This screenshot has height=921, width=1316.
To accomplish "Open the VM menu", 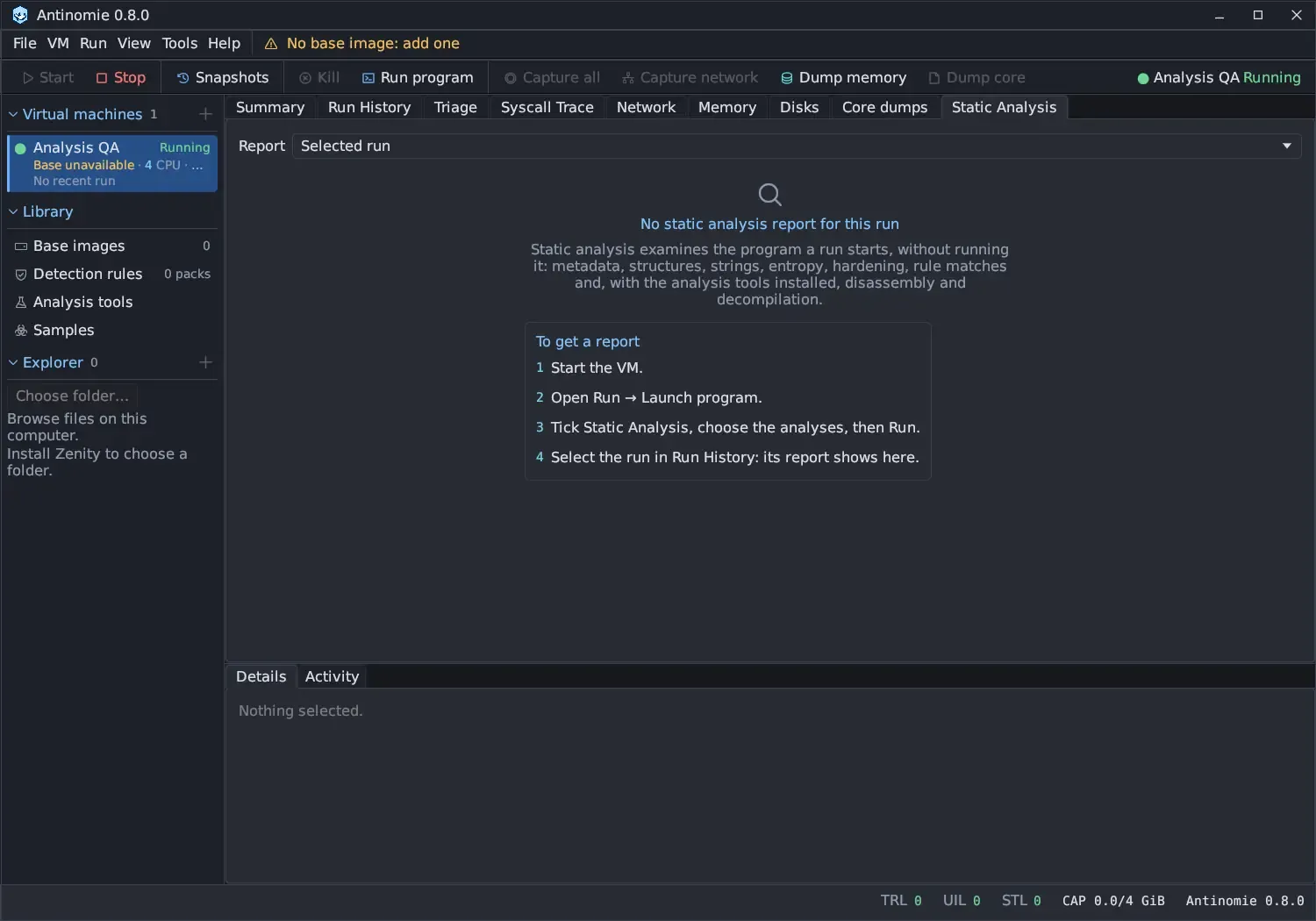I will (x=58, y=43).
